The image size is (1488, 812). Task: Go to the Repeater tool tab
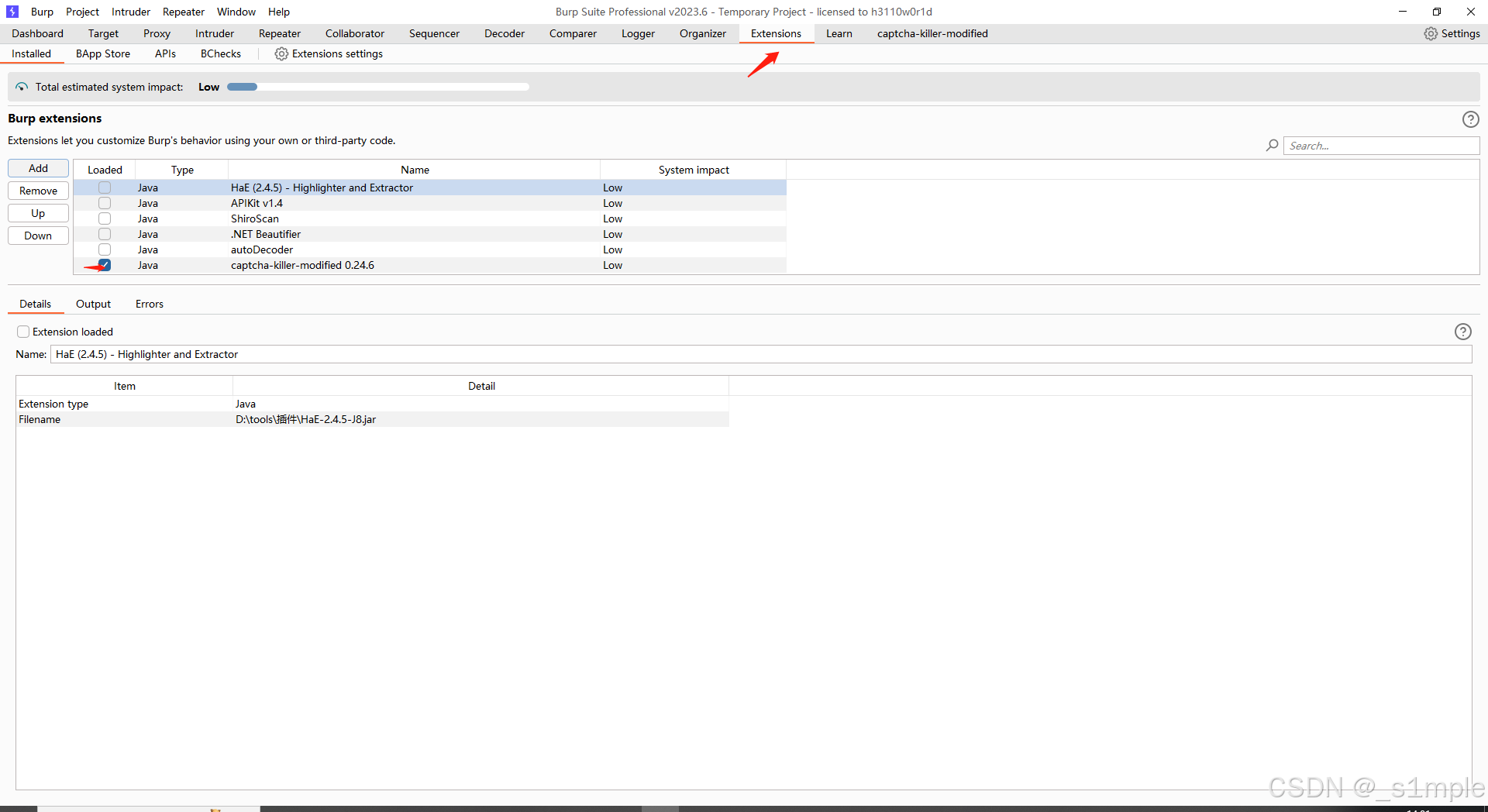tap(280, 33)
